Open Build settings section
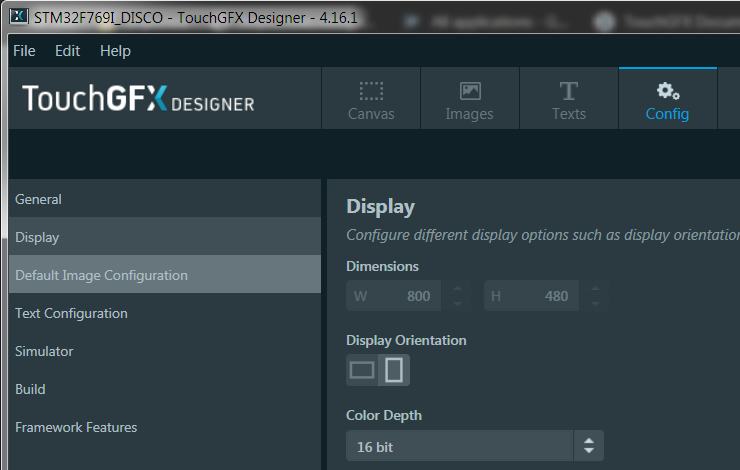Viewport: 740px width, 470px height. 165,389
